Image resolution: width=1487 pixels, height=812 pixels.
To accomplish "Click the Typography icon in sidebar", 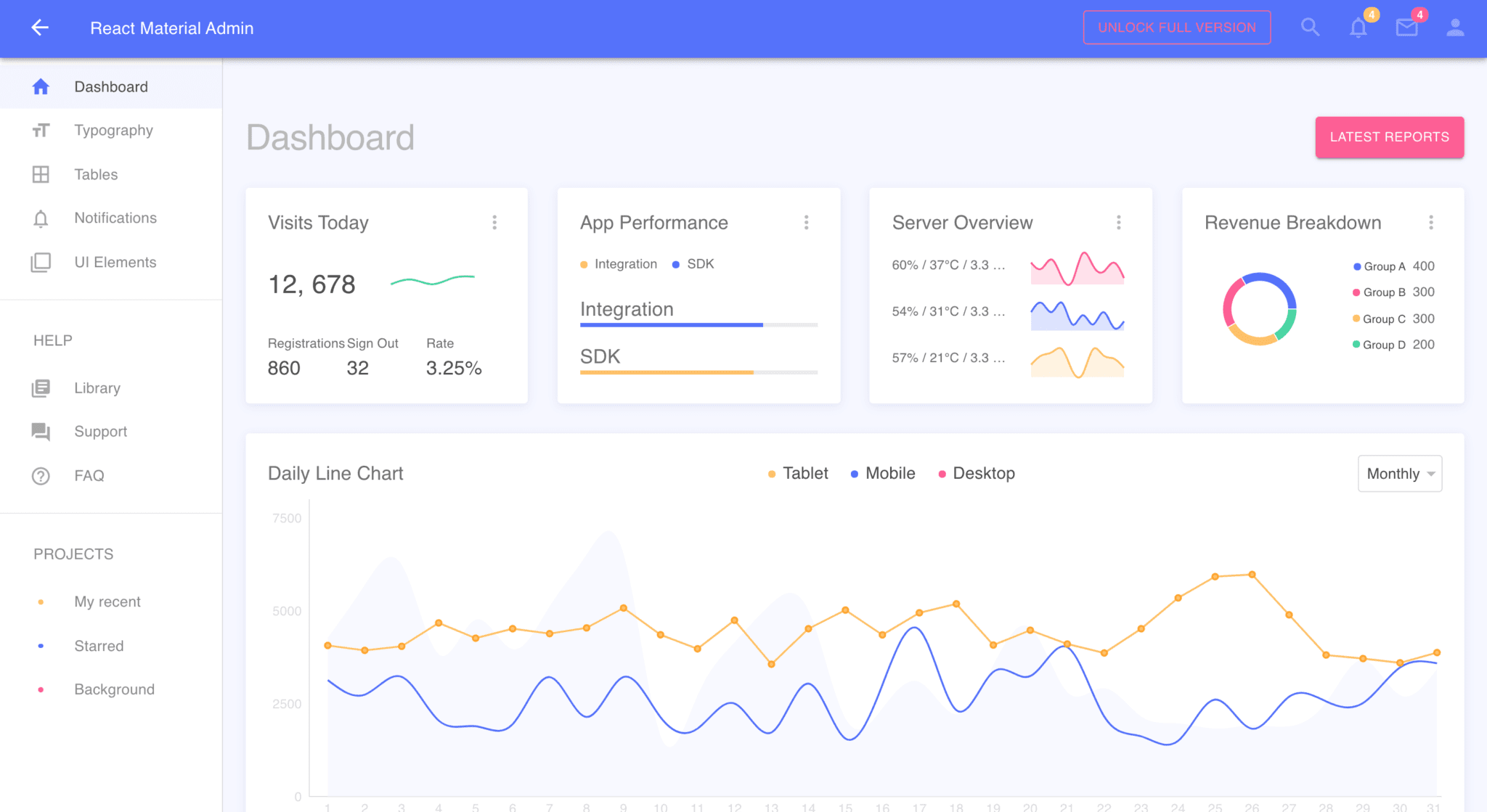I will pos(41,131).
